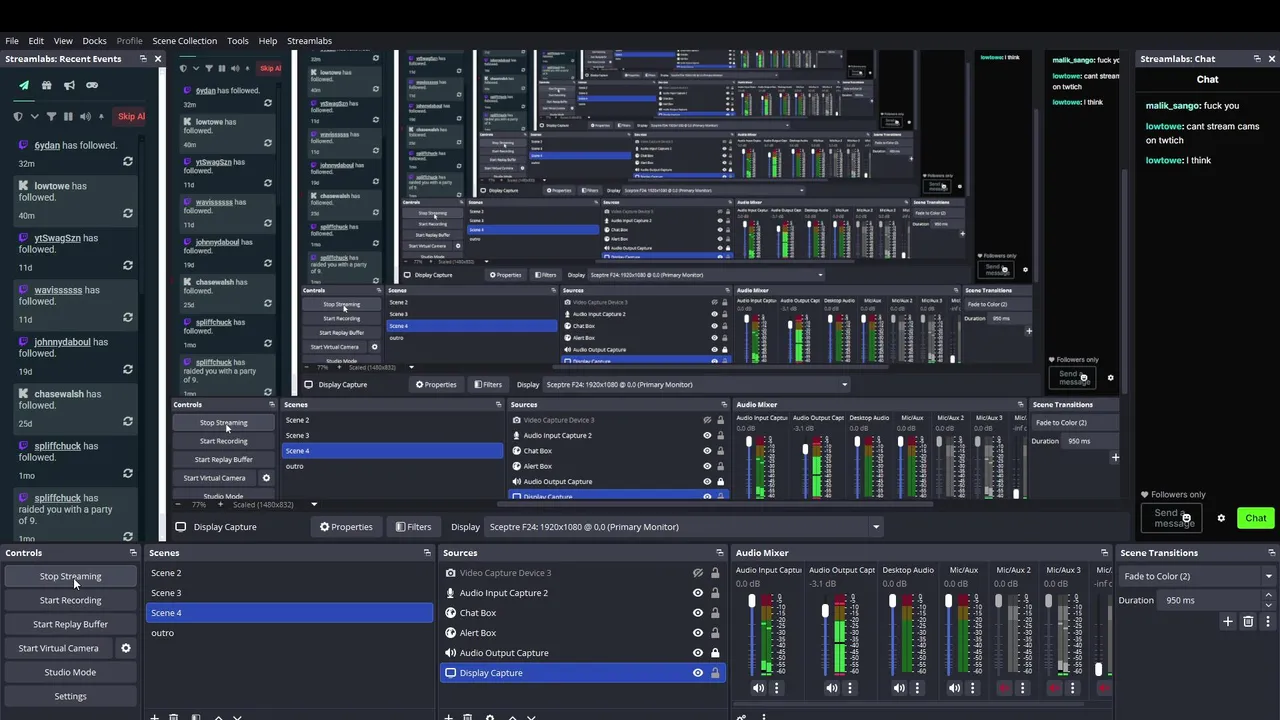Open source Properties above the docks
The image size is (1280, 720).
[x=346, y=527]
